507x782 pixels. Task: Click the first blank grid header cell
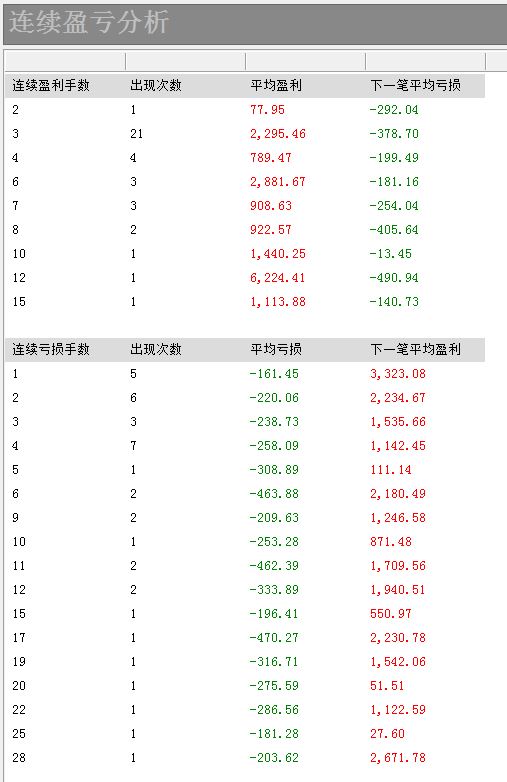[65, 61]
